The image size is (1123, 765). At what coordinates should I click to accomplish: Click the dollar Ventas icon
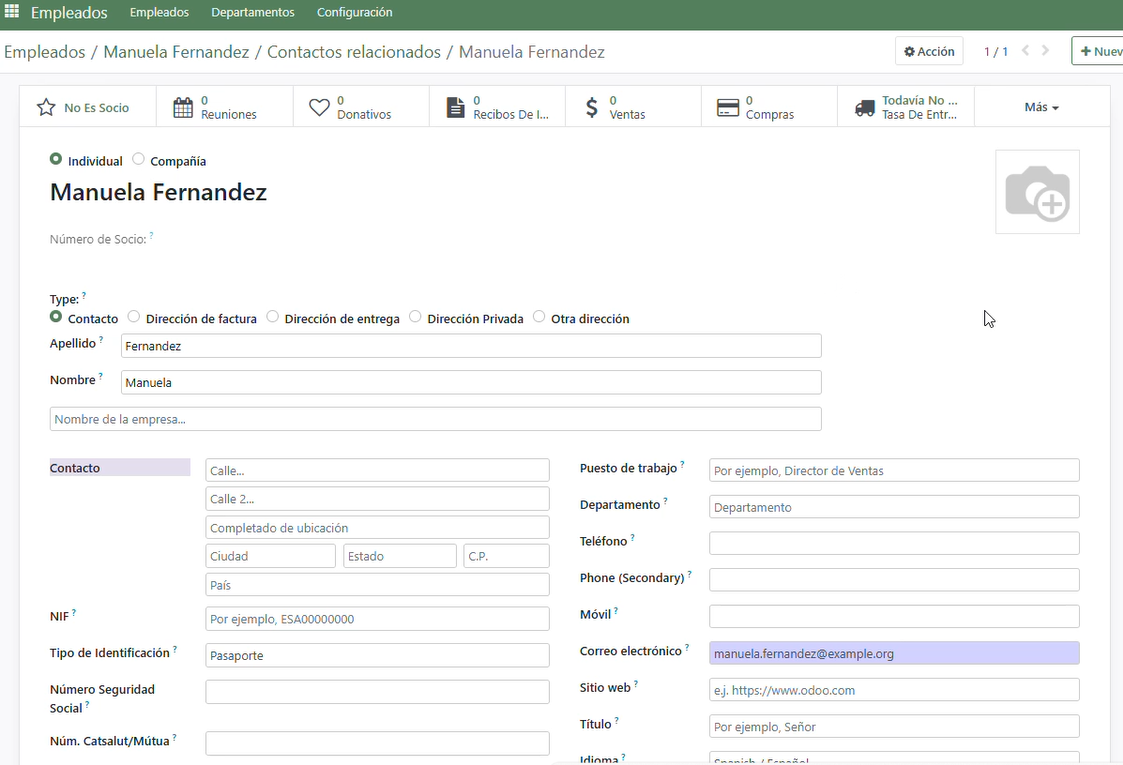point(592,107)
